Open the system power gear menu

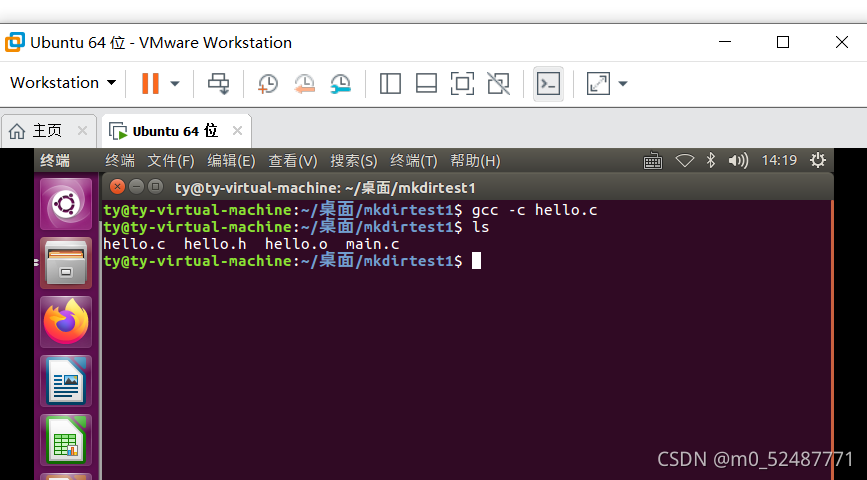pyautogui.click(x=818, y=160)
